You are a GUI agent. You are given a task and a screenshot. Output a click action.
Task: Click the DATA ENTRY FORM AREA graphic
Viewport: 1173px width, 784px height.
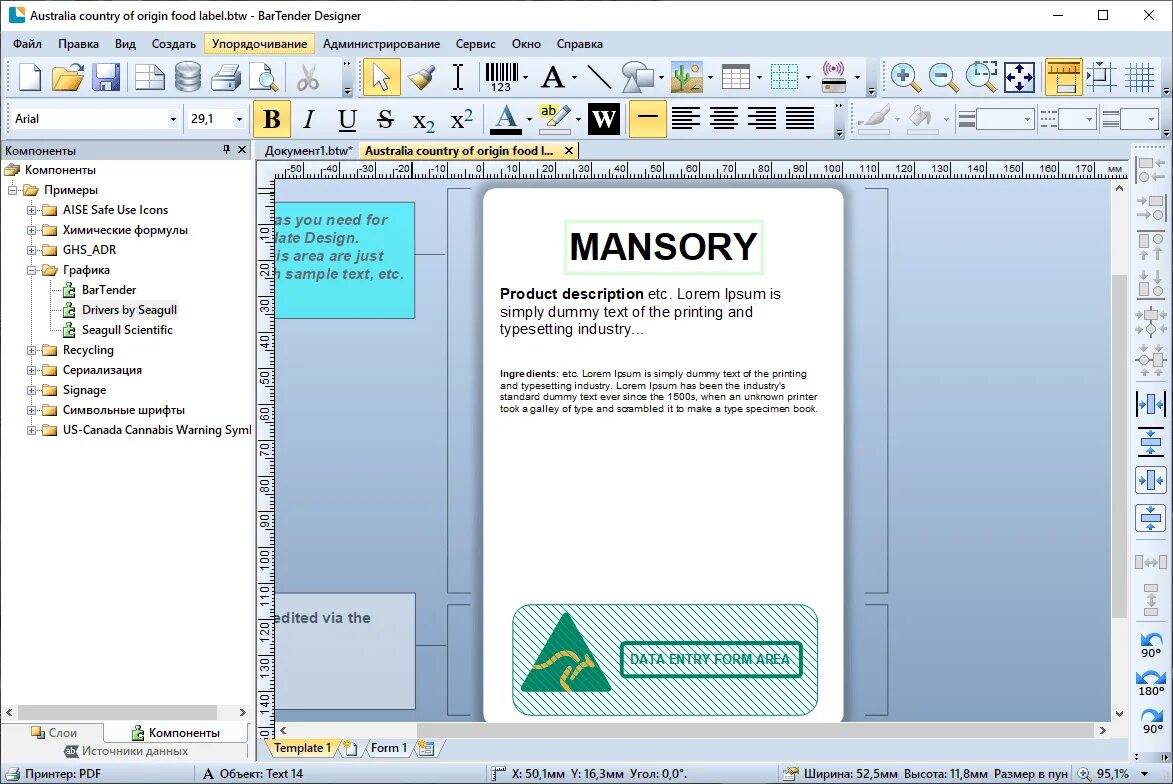tap(711, 659)
